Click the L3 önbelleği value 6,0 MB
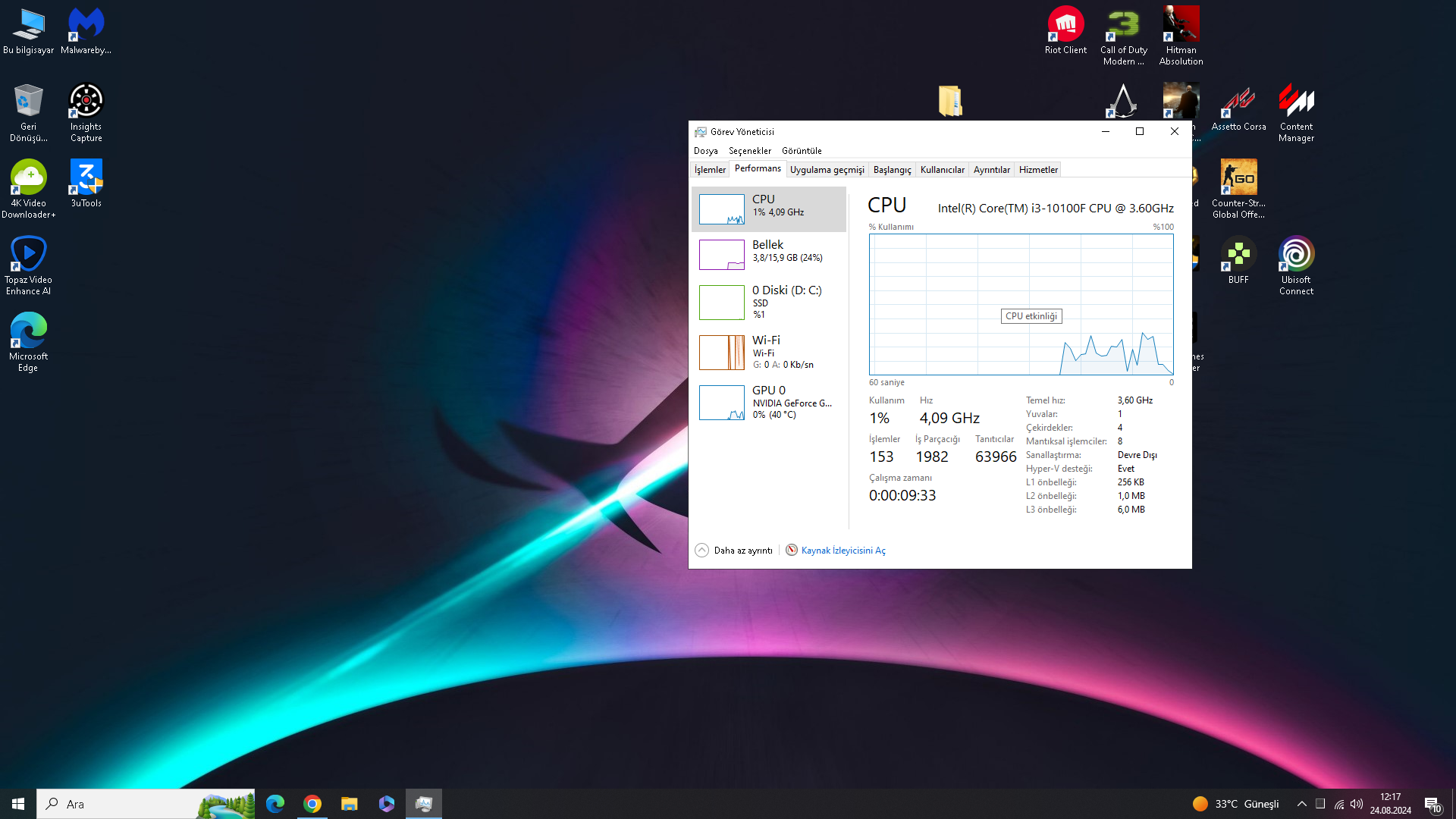 pyautogui.click(x=1131, y=510)
